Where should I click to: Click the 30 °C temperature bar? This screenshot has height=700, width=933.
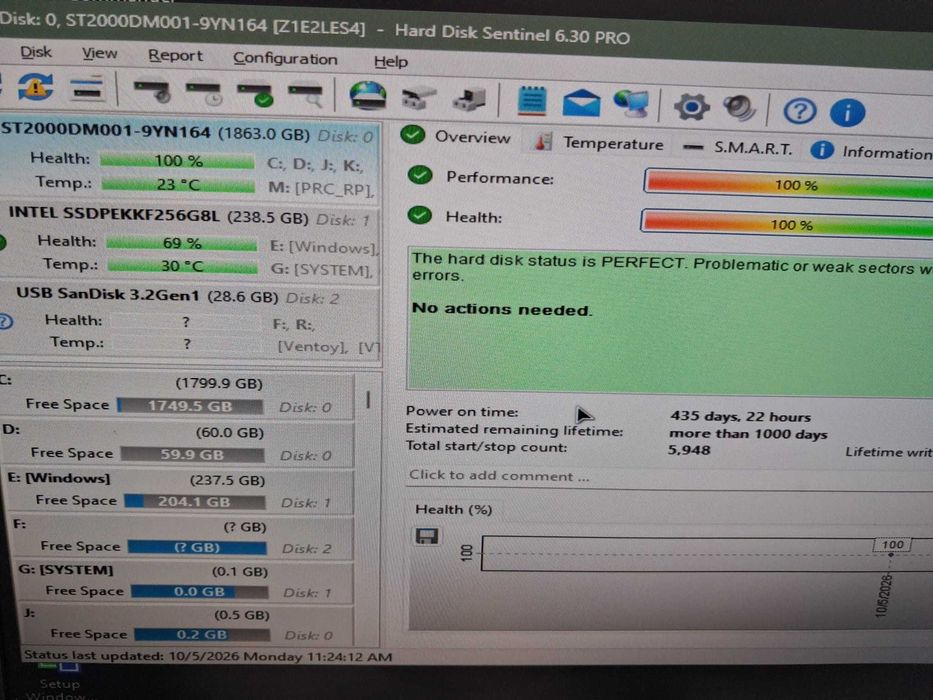(183, 266)
